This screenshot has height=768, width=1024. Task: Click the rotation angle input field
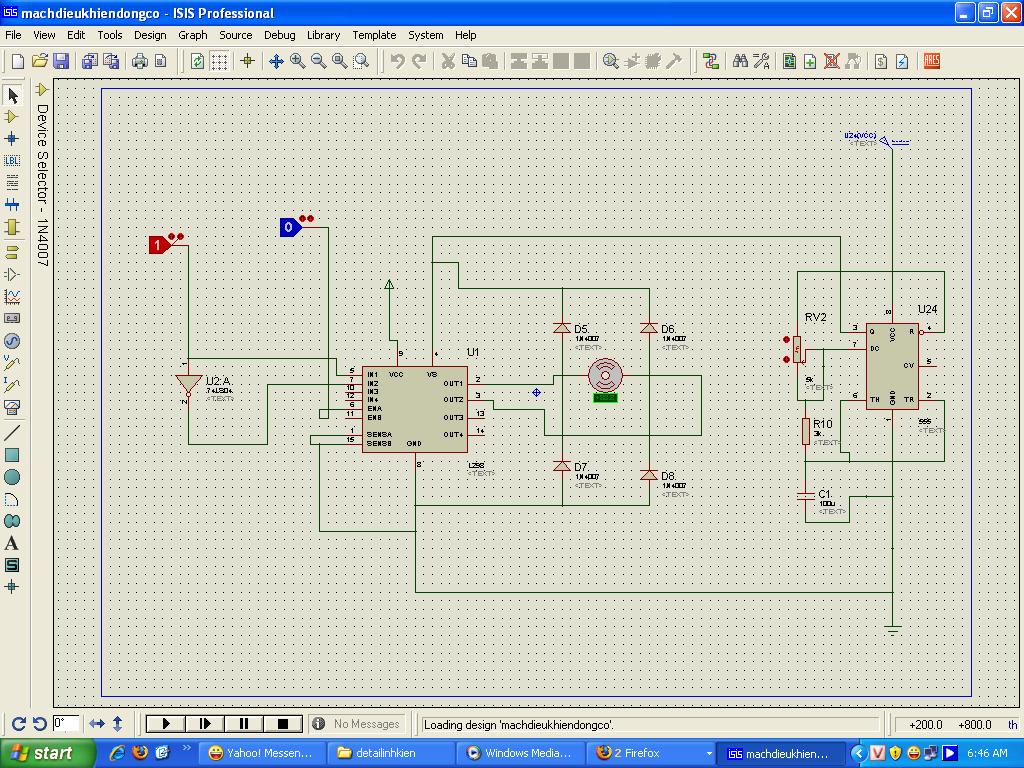click(66, 724)
